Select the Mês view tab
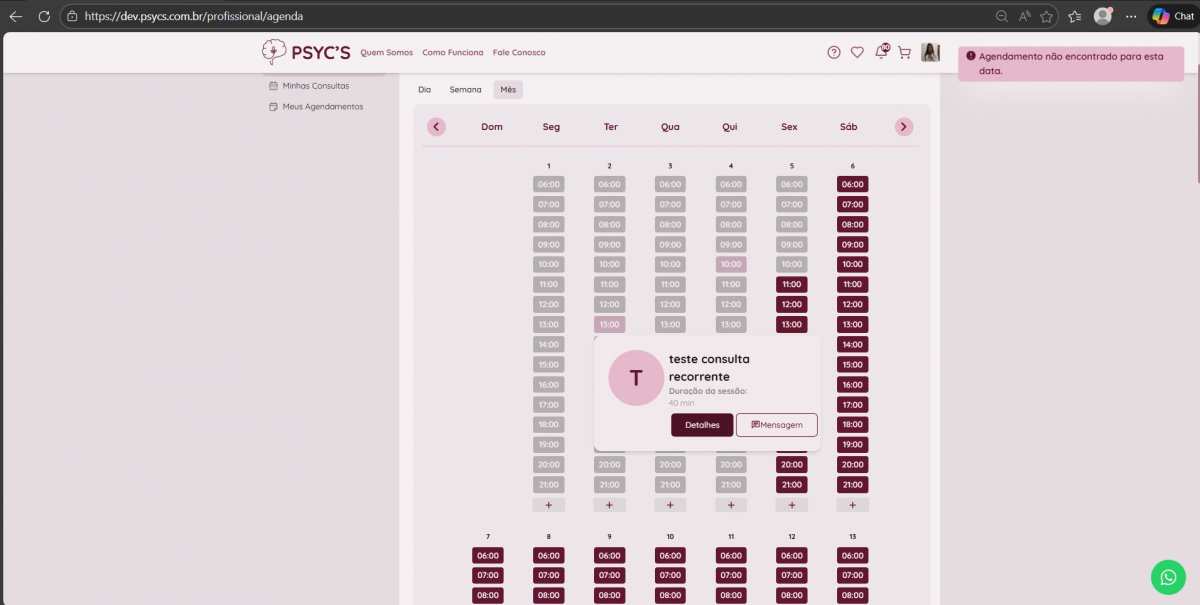Screen dimensions: 1200x605 tap(508, 90)
